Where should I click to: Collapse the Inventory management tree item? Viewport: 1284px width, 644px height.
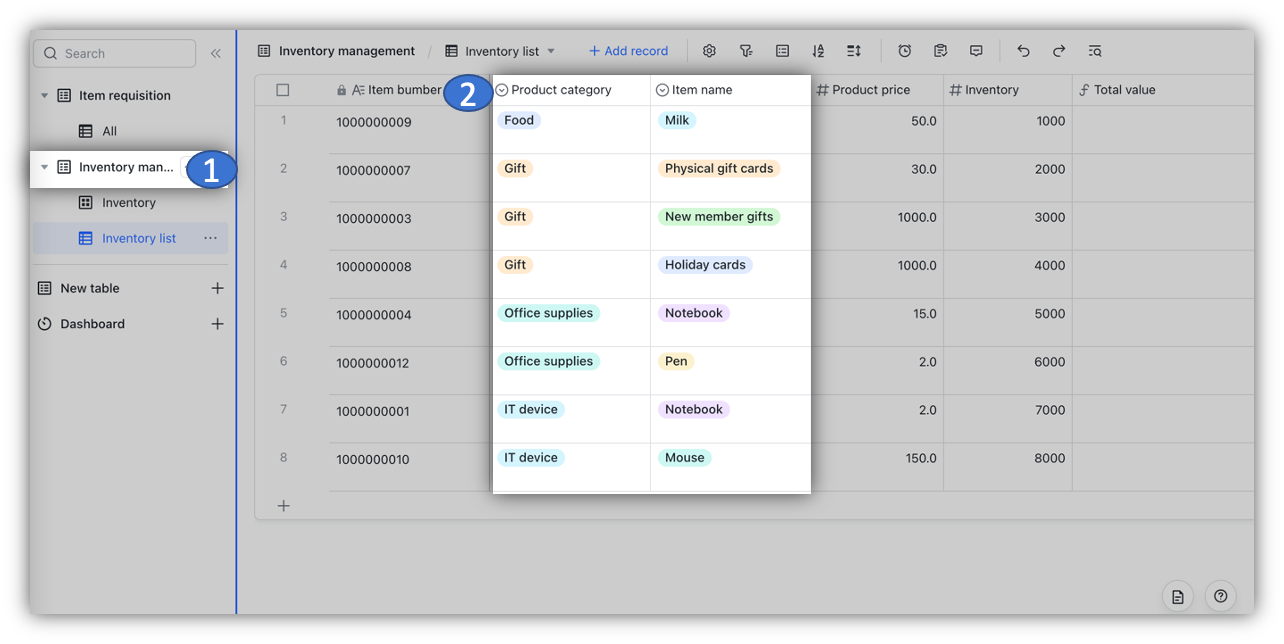pyautogui.click(x=43, y=167)
